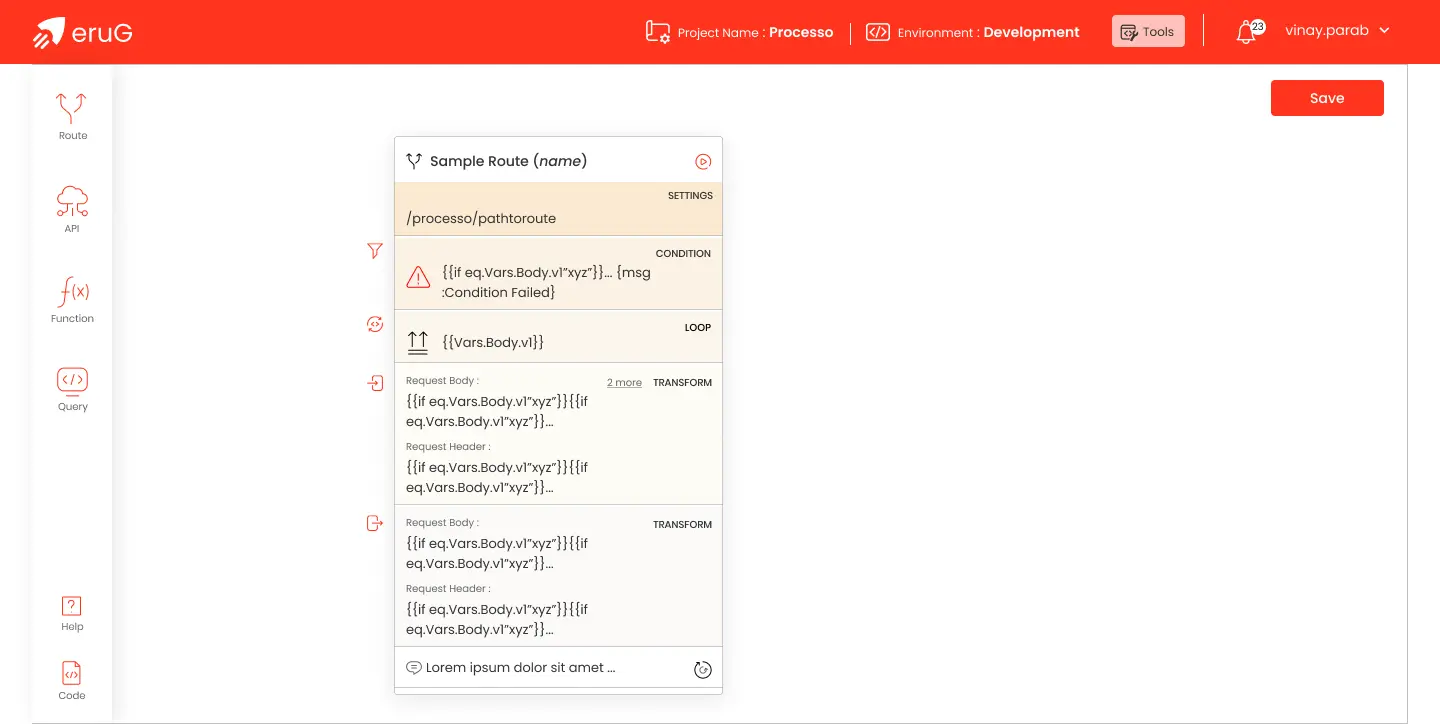
Task: Click the refresh icon beside comment
Action: tap(703, 669)
